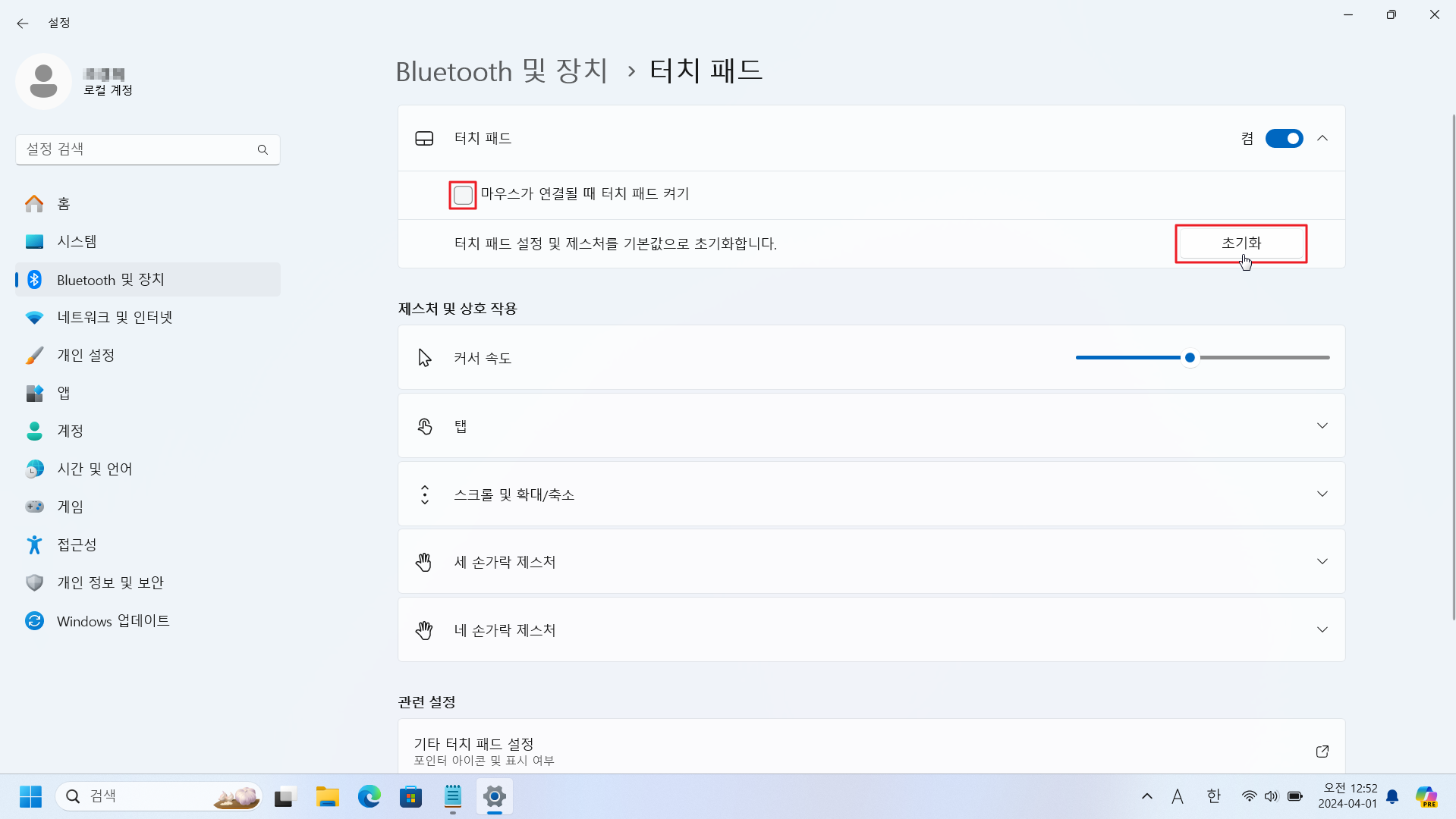The width and height of the screenshot is (1456, 819).
Task: Click the 초기화 reset button
Action: (x=1241, y=243)
